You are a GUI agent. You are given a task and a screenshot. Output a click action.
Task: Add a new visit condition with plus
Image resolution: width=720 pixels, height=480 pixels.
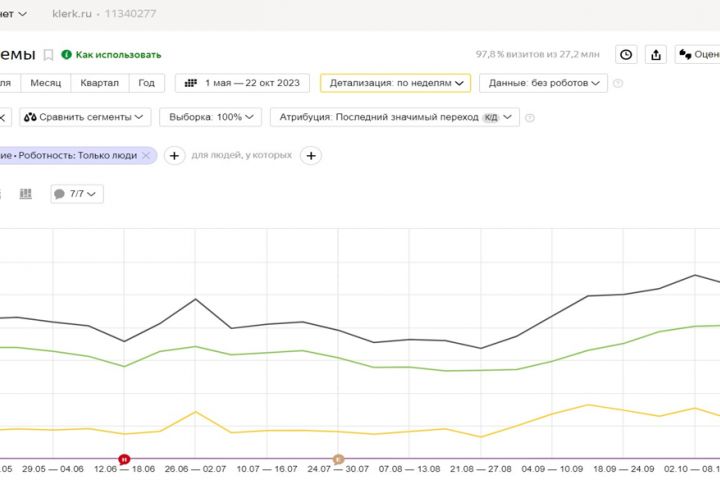click(x=174, y=155)
